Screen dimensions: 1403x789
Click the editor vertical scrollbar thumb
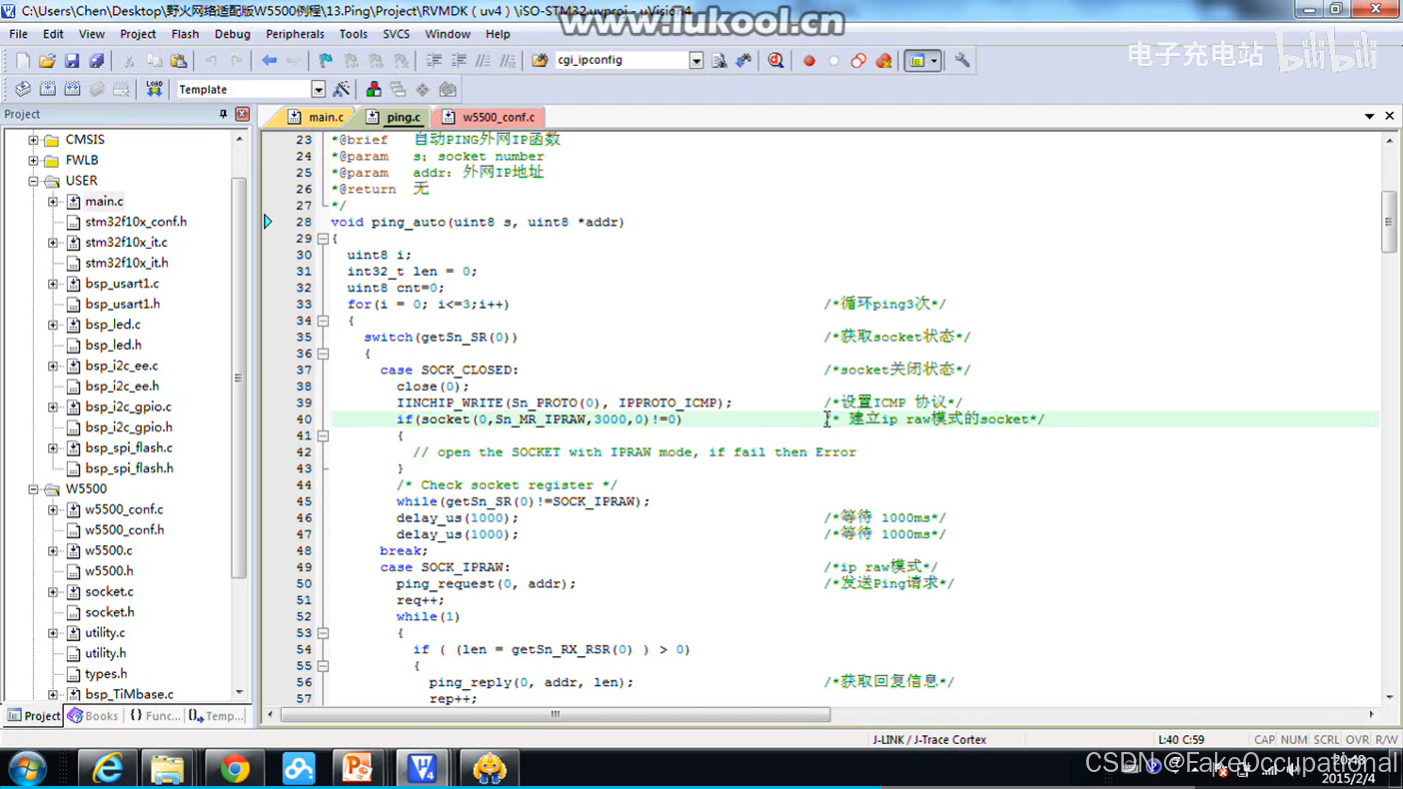[x=1389, y=222]
